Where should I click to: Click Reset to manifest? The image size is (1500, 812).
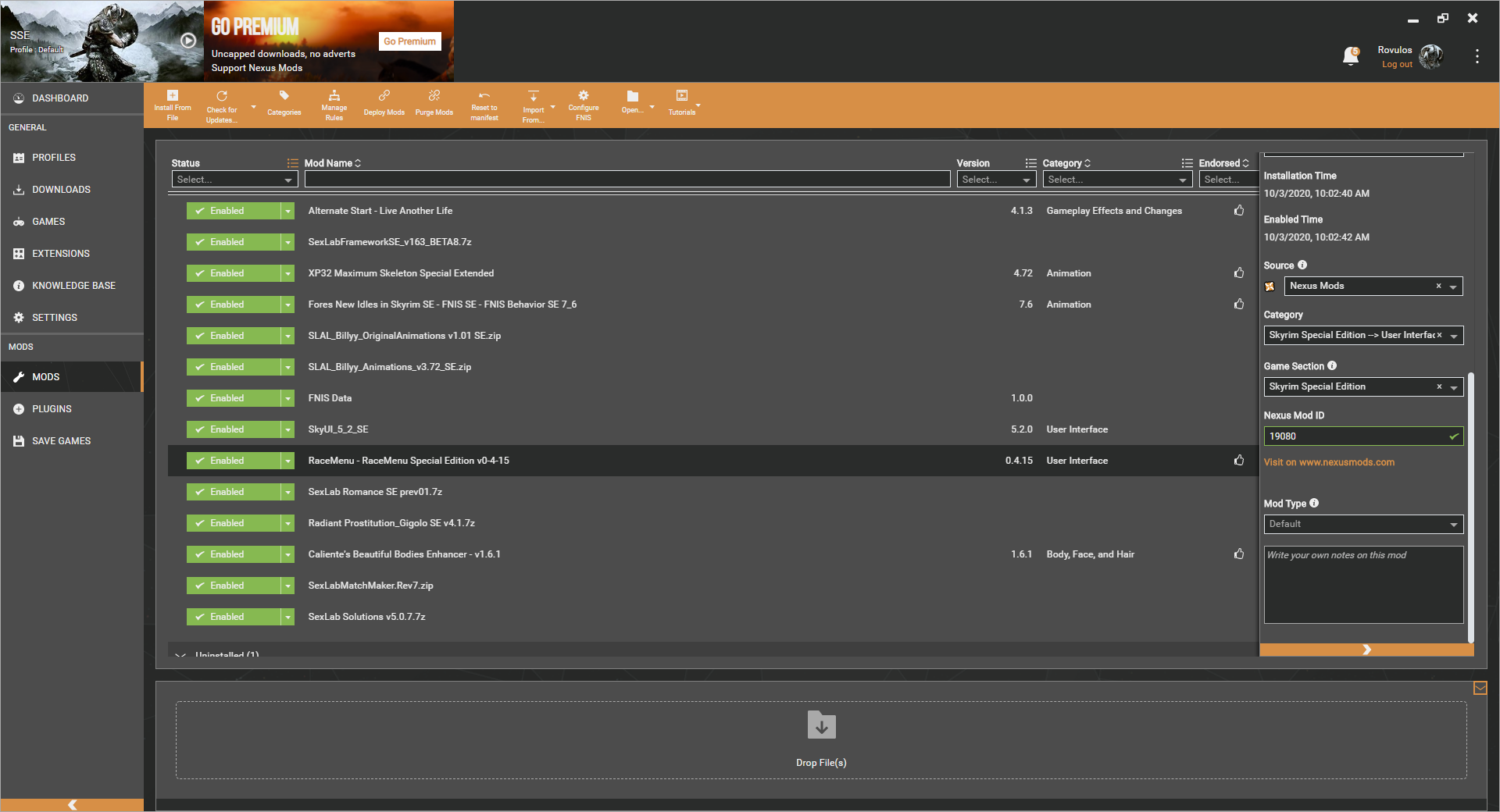(x=484, y=105)
